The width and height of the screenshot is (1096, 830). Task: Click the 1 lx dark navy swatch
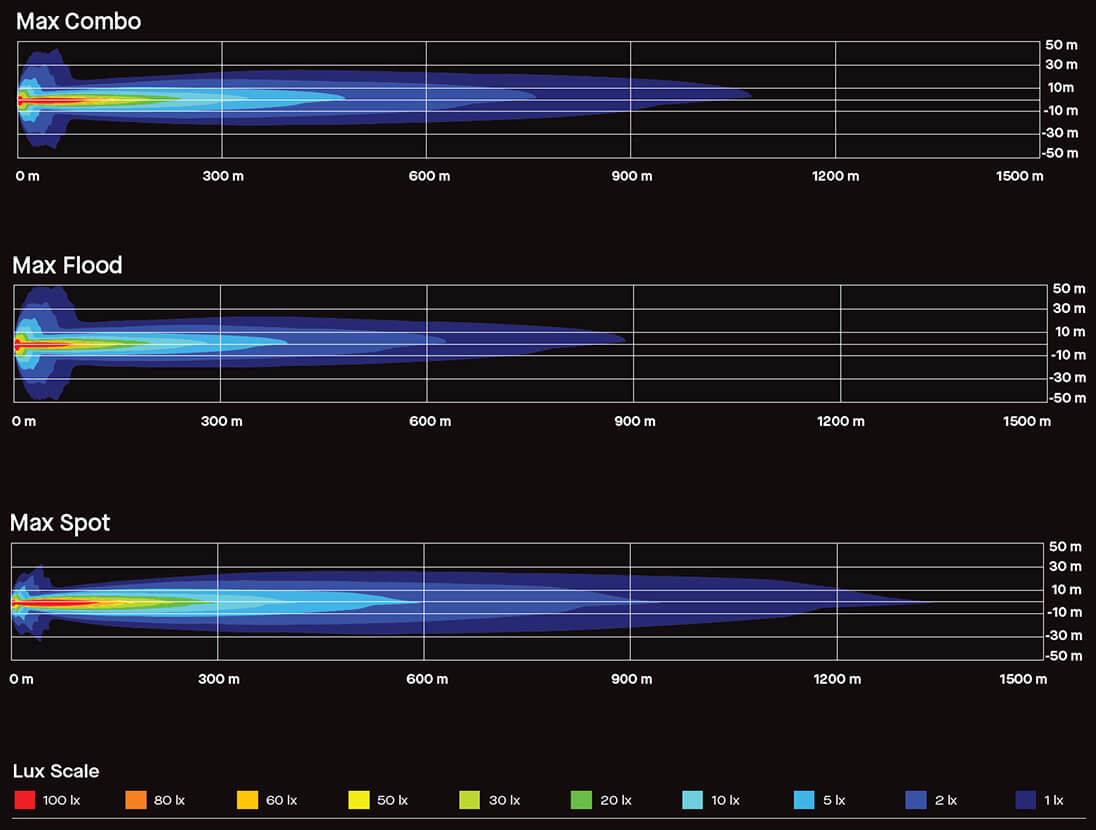pos(1026,800)
